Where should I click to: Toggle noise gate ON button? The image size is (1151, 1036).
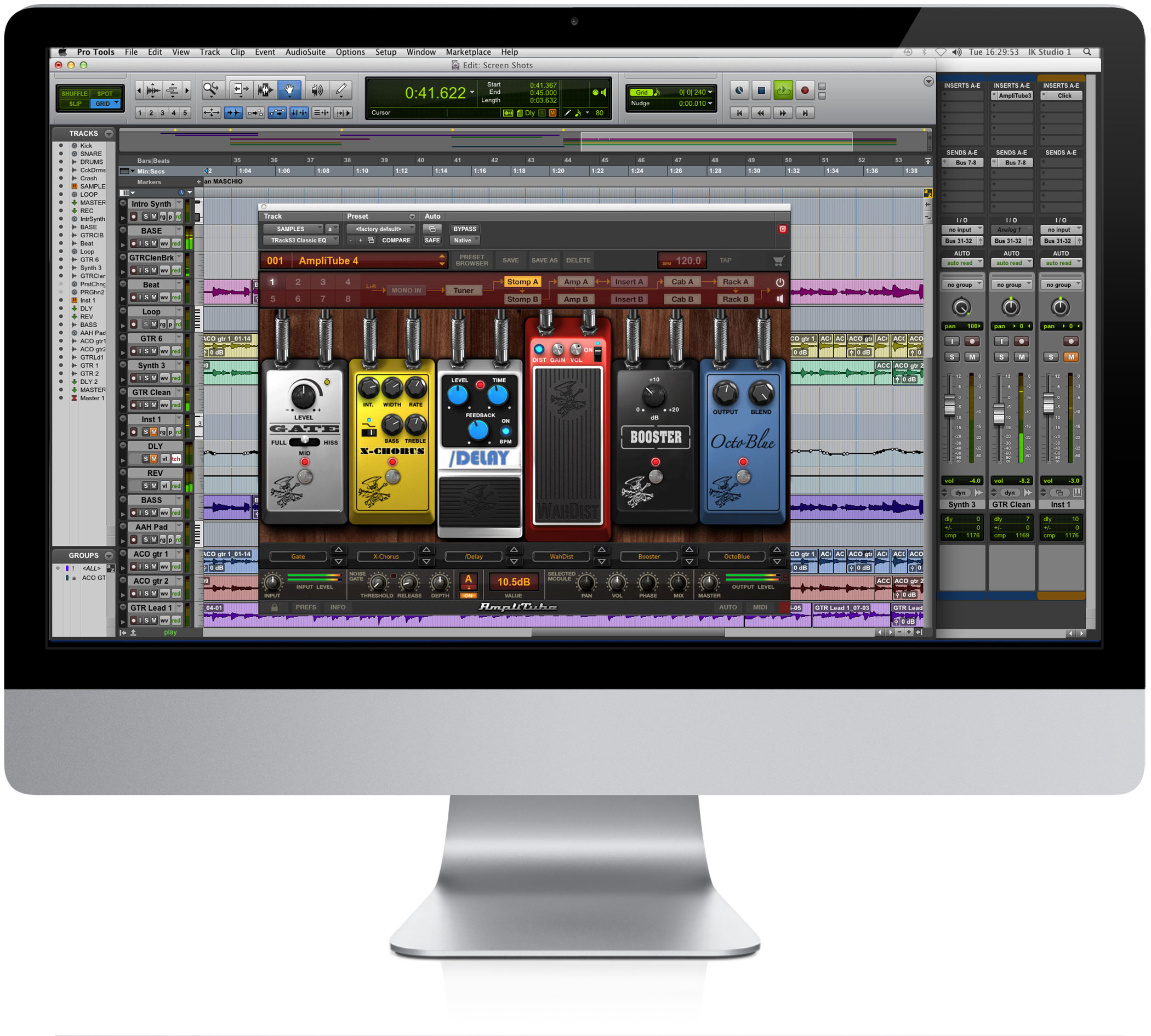(x=468, y=595)
